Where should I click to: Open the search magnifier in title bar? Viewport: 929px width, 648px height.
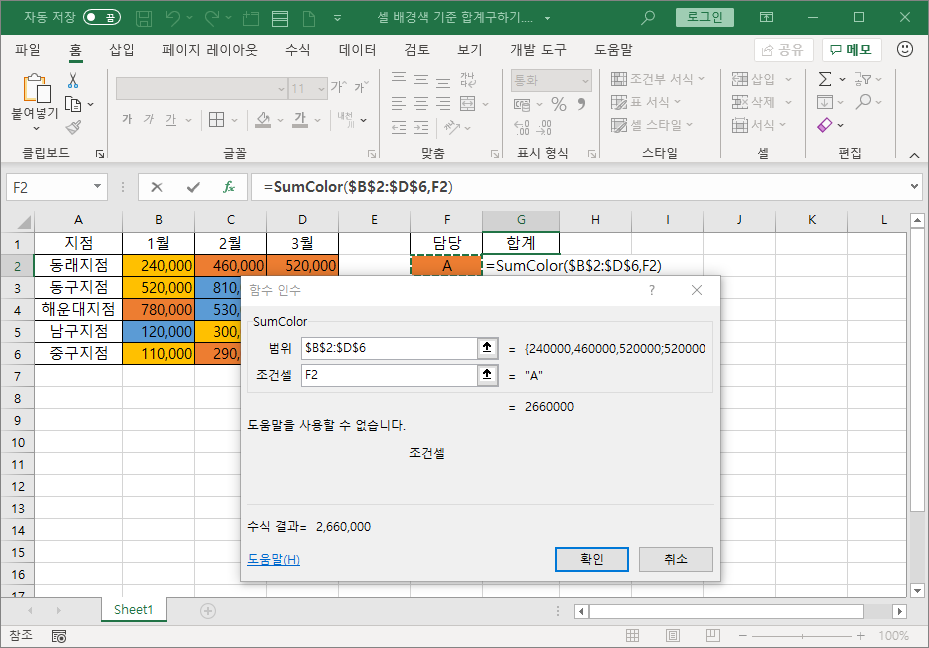pyautogui.click(x=648, y=18)
